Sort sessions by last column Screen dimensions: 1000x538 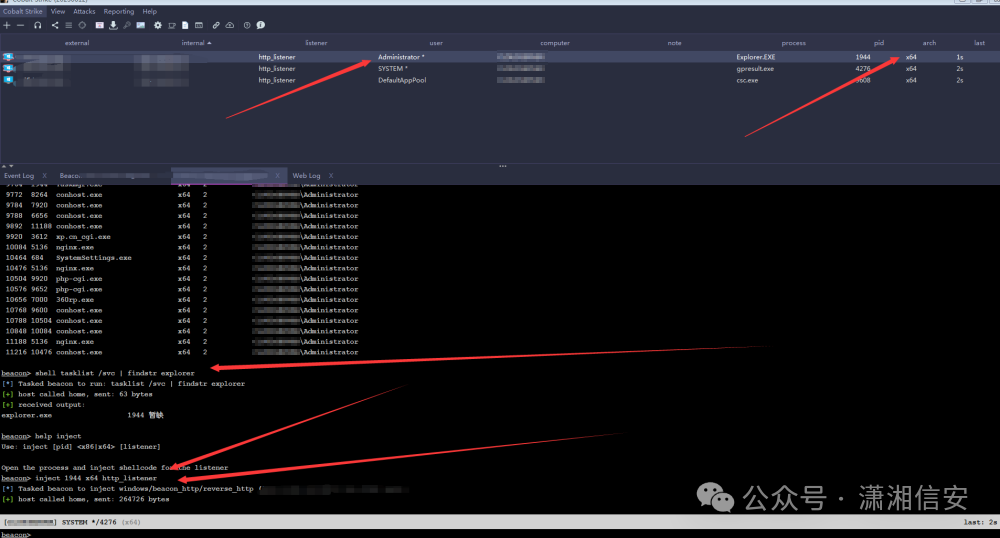(980, 43)
